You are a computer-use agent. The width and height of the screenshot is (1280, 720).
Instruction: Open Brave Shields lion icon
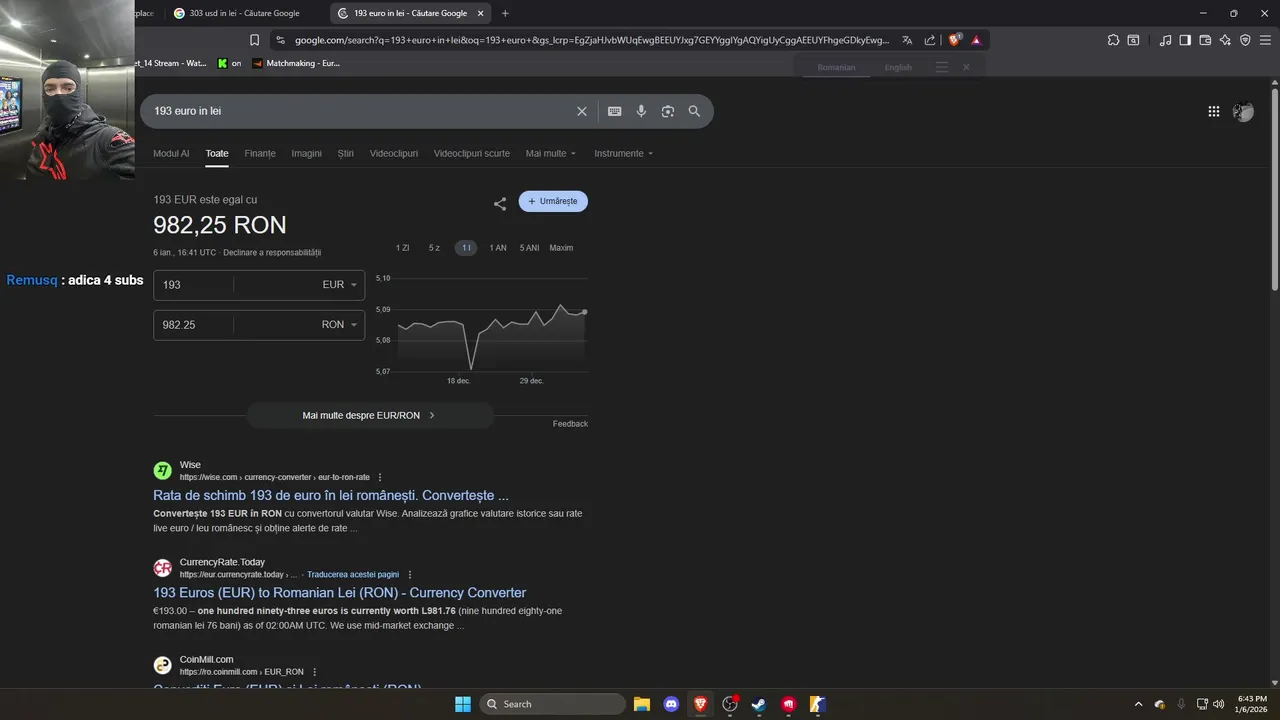pyautogui.click(x=954, y=40)
